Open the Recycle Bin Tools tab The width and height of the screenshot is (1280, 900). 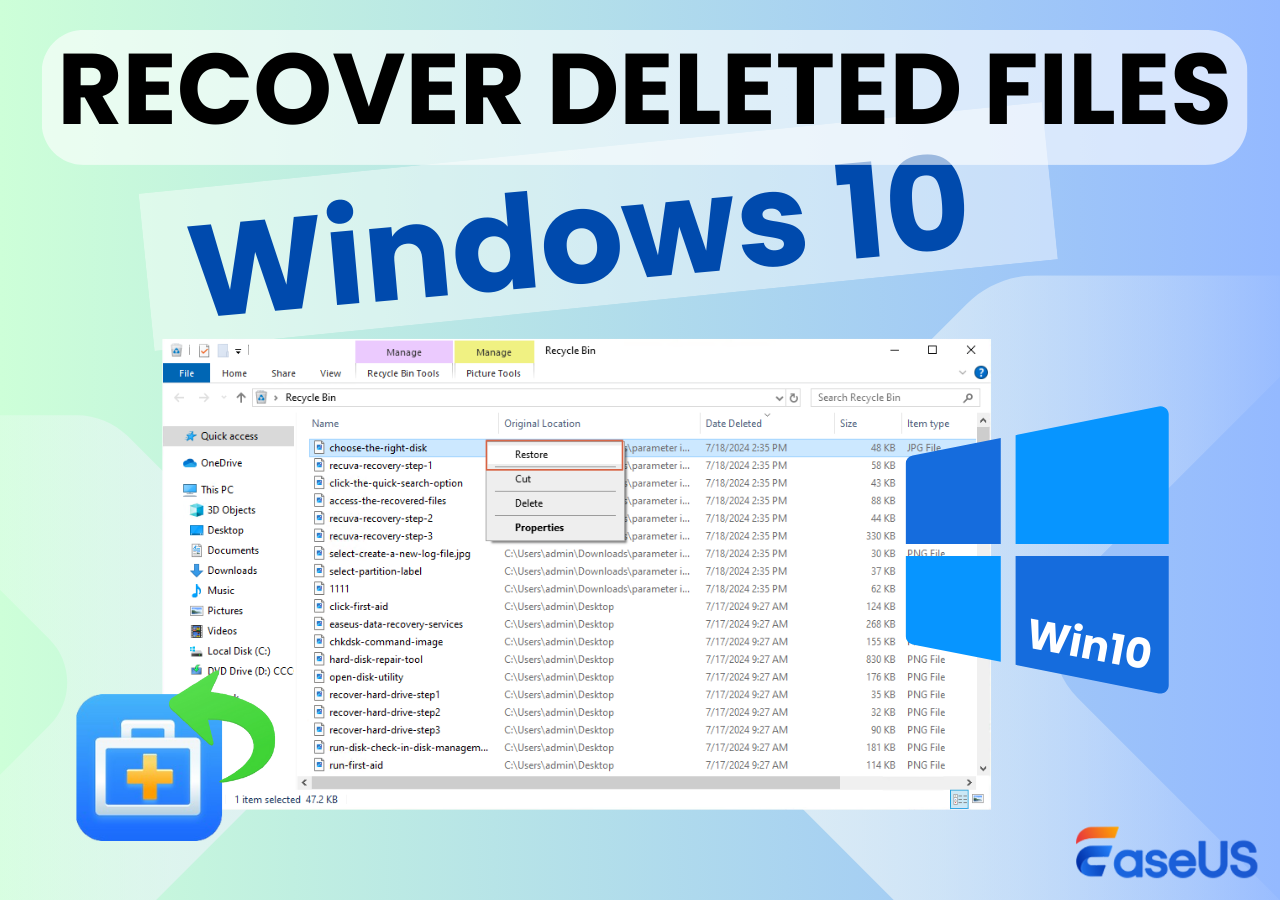click(403, 374)
